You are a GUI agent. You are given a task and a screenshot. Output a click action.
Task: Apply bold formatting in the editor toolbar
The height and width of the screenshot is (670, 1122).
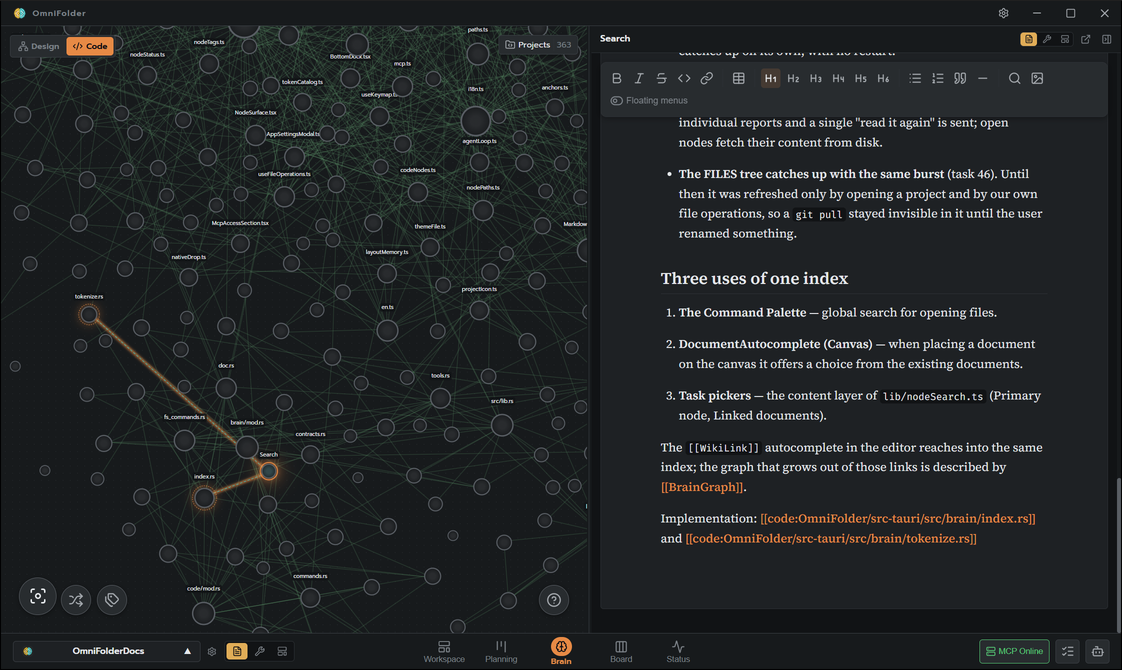click(x=616, y=78)
